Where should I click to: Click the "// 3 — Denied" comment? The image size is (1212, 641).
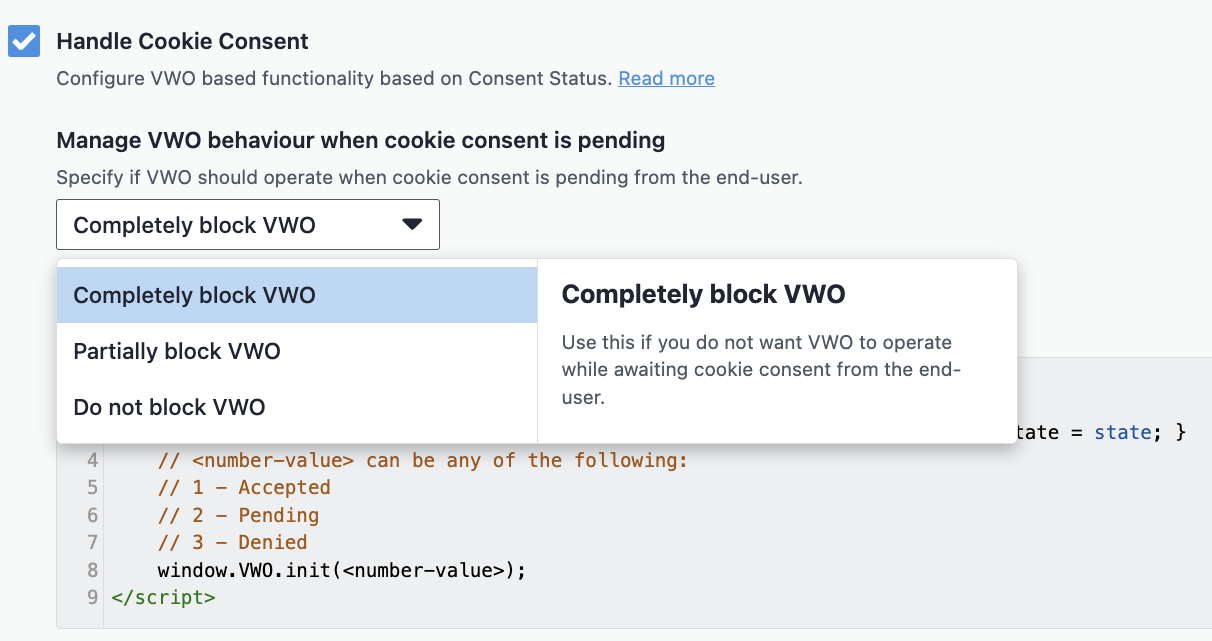(231, 542)
